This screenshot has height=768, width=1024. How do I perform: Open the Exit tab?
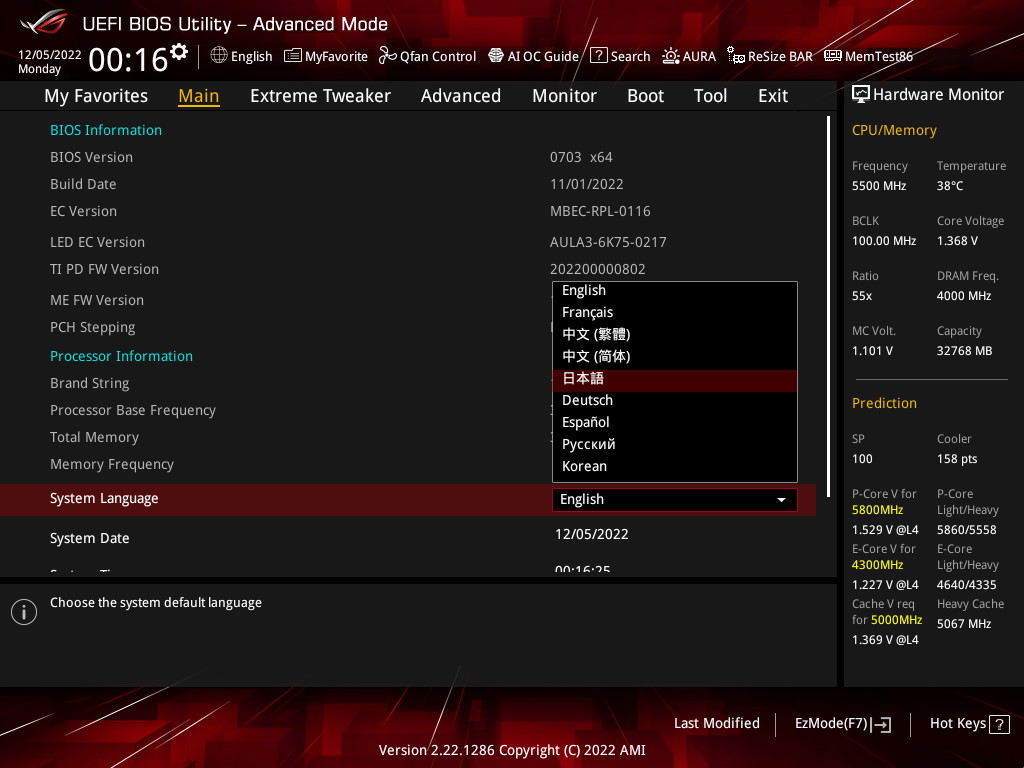(x=773, y=96)
